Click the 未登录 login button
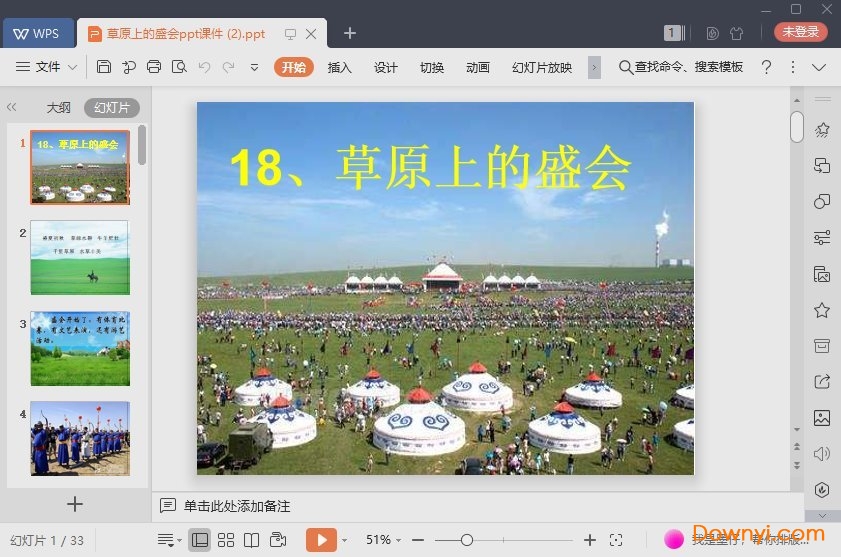 click(x=800, y=32)
